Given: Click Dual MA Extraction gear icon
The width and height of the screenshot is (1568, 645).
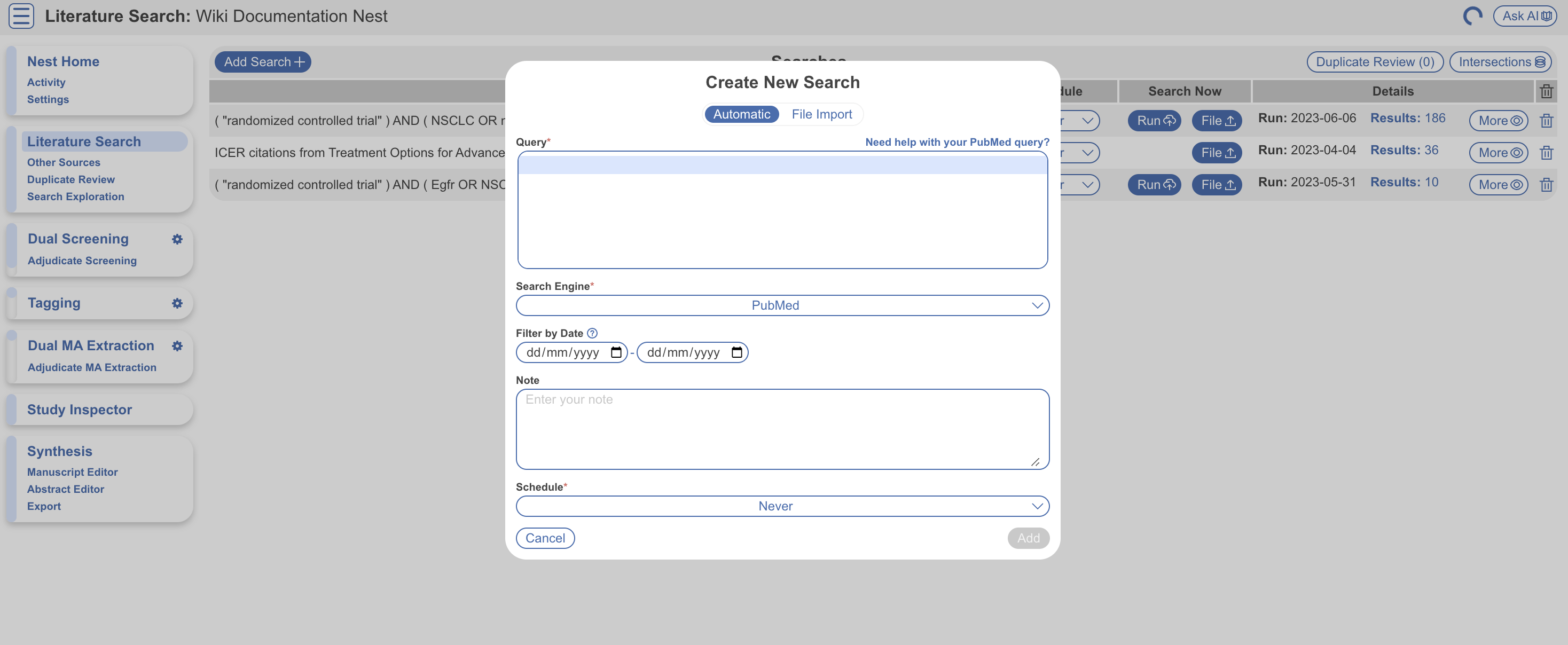Looking at the screenshot, I should [177, 345].
